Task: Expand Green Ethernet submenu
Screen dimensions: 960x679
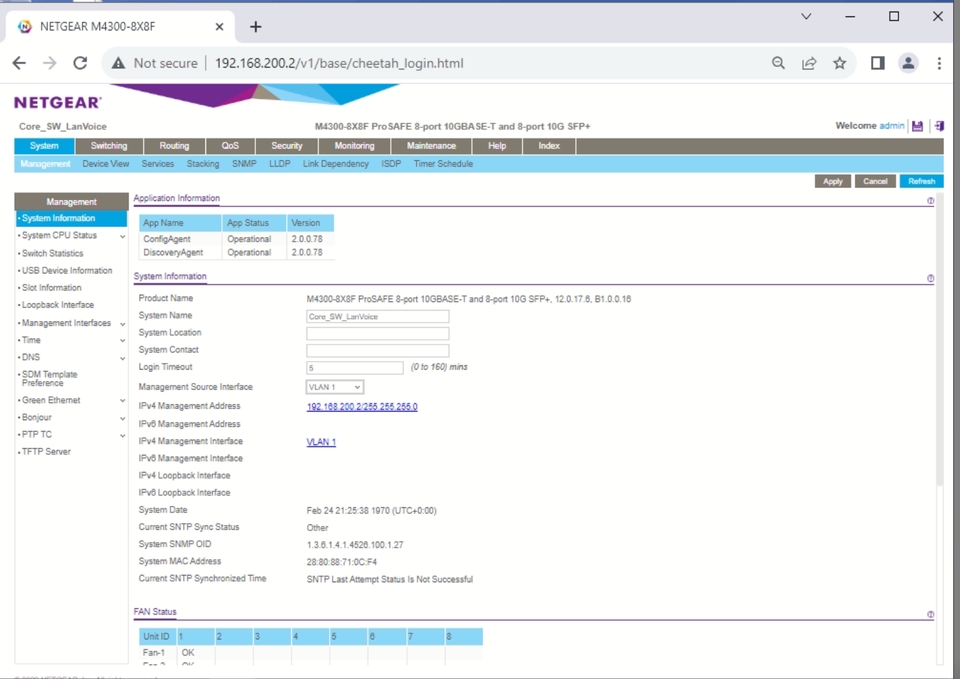Action: pyautogui.click(x=122, y=400)
